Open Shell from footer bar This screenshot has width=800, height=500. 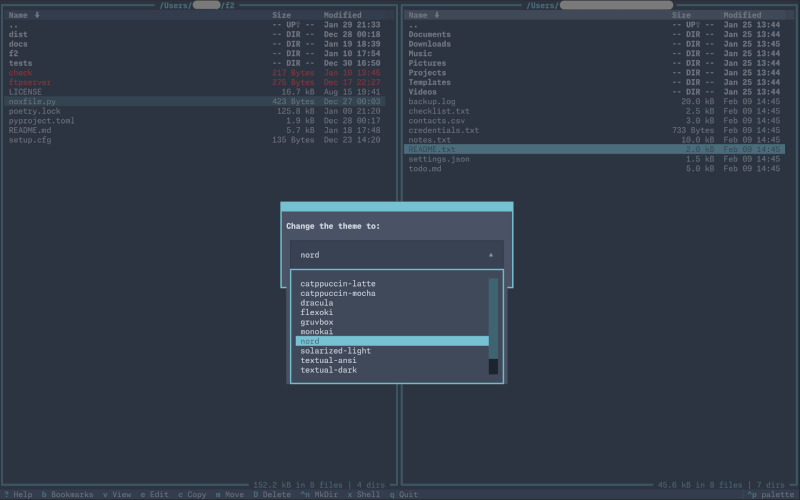(x=363, y=494)
